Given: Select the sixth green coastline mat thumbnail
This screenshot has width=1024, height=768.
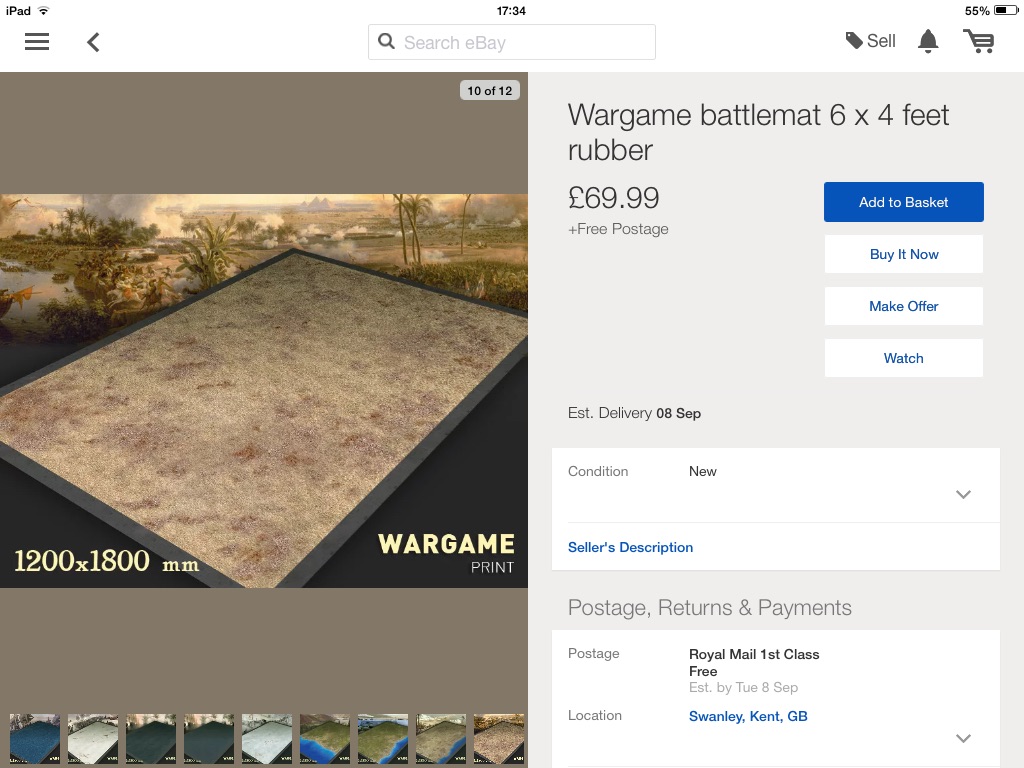Looking at the screenshot, I should coord(325,739).
